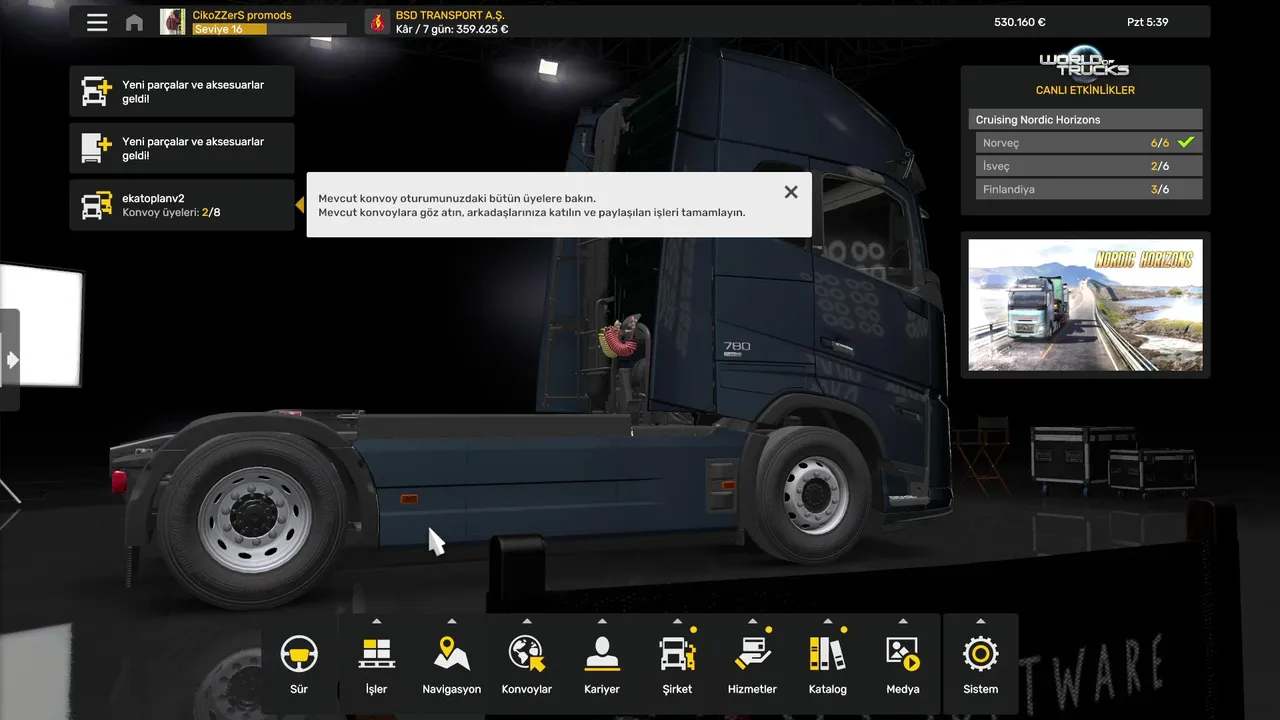The width and height of the screenshot is (1280, 720).
Task: Click the Pzt 5:39 game clock
Action: click(x=1148, y=22)
